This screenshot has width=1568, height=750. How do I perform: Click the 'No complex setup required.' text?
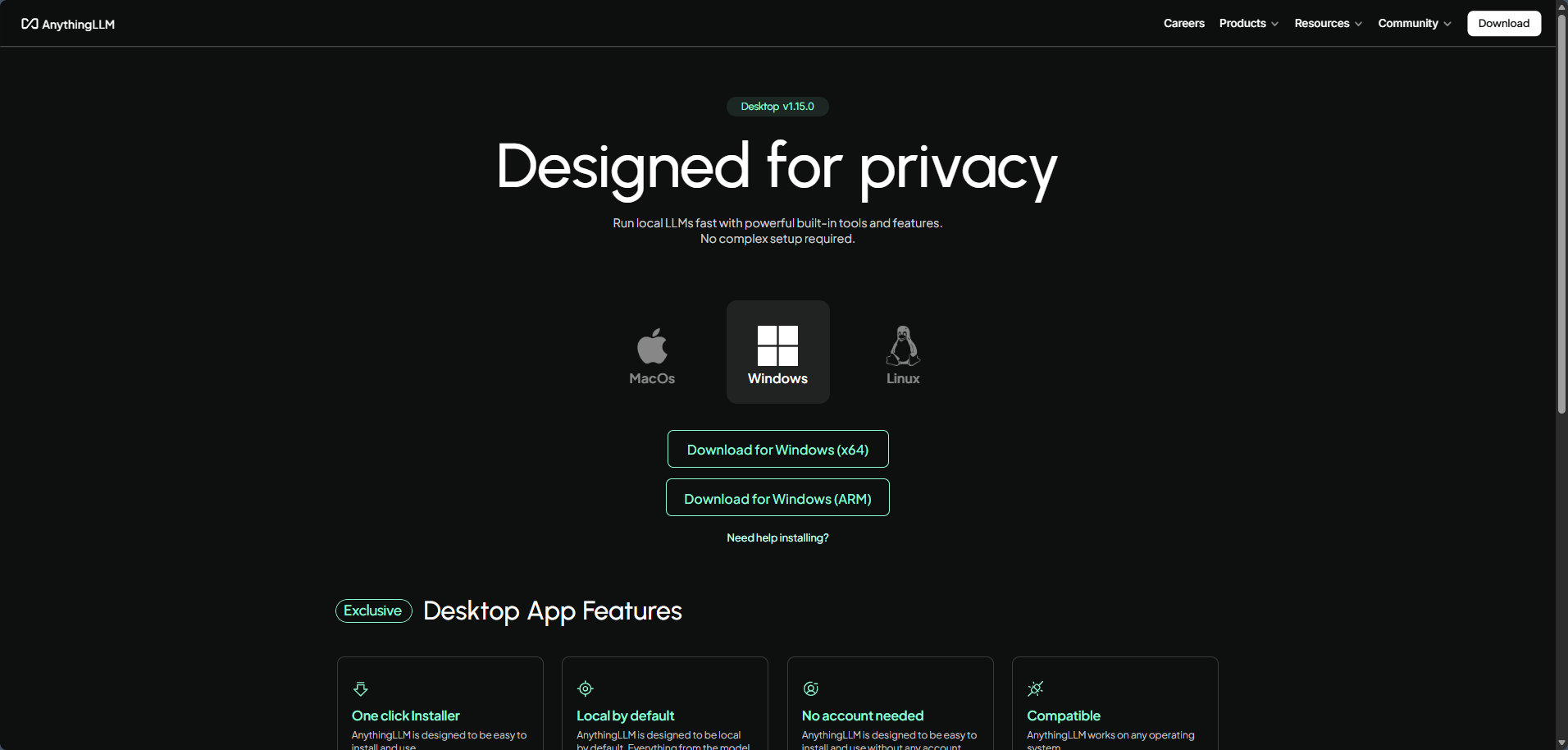(x=777, y=239)
